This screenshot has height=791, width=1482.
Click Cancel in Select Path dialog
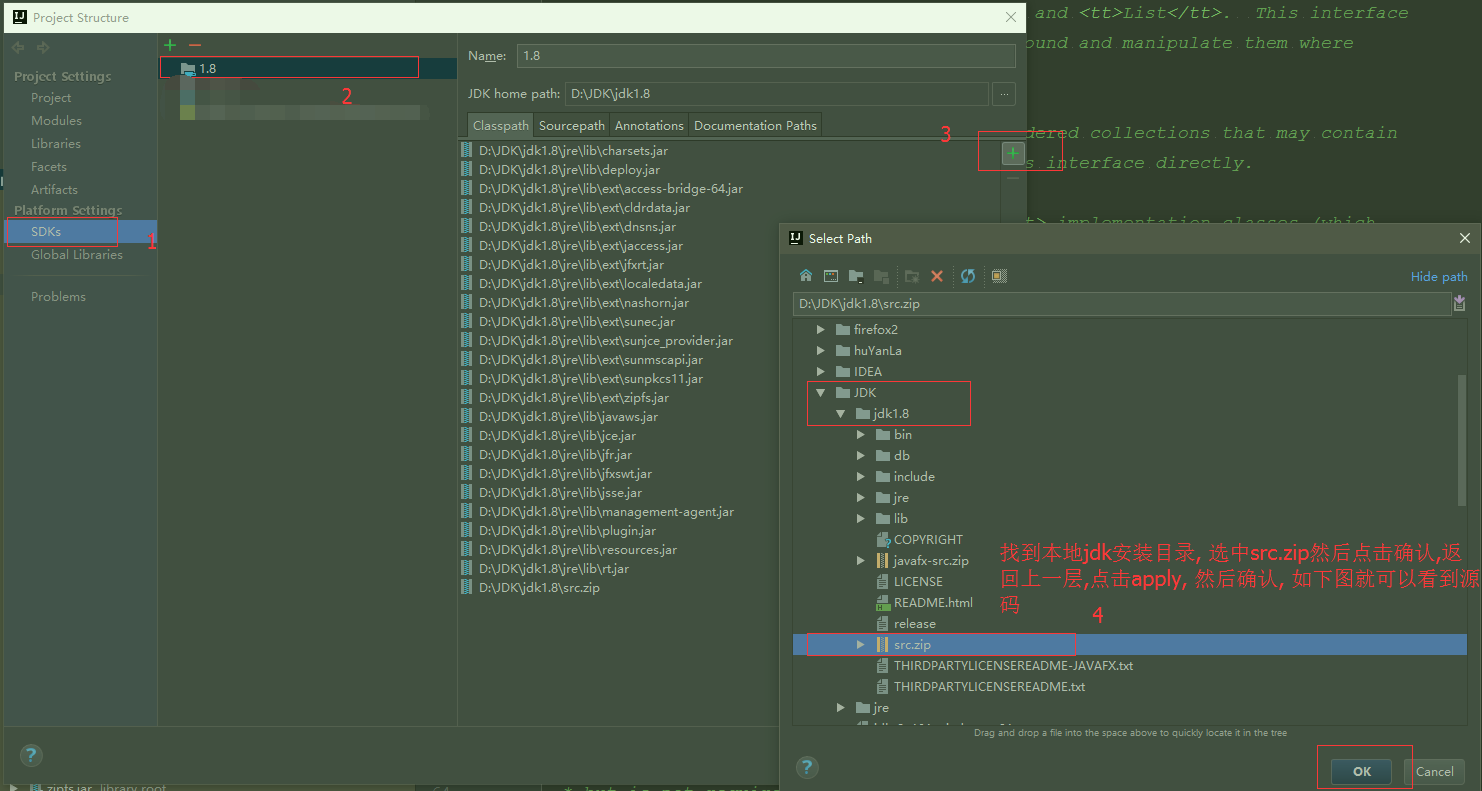click(1435, 771)
